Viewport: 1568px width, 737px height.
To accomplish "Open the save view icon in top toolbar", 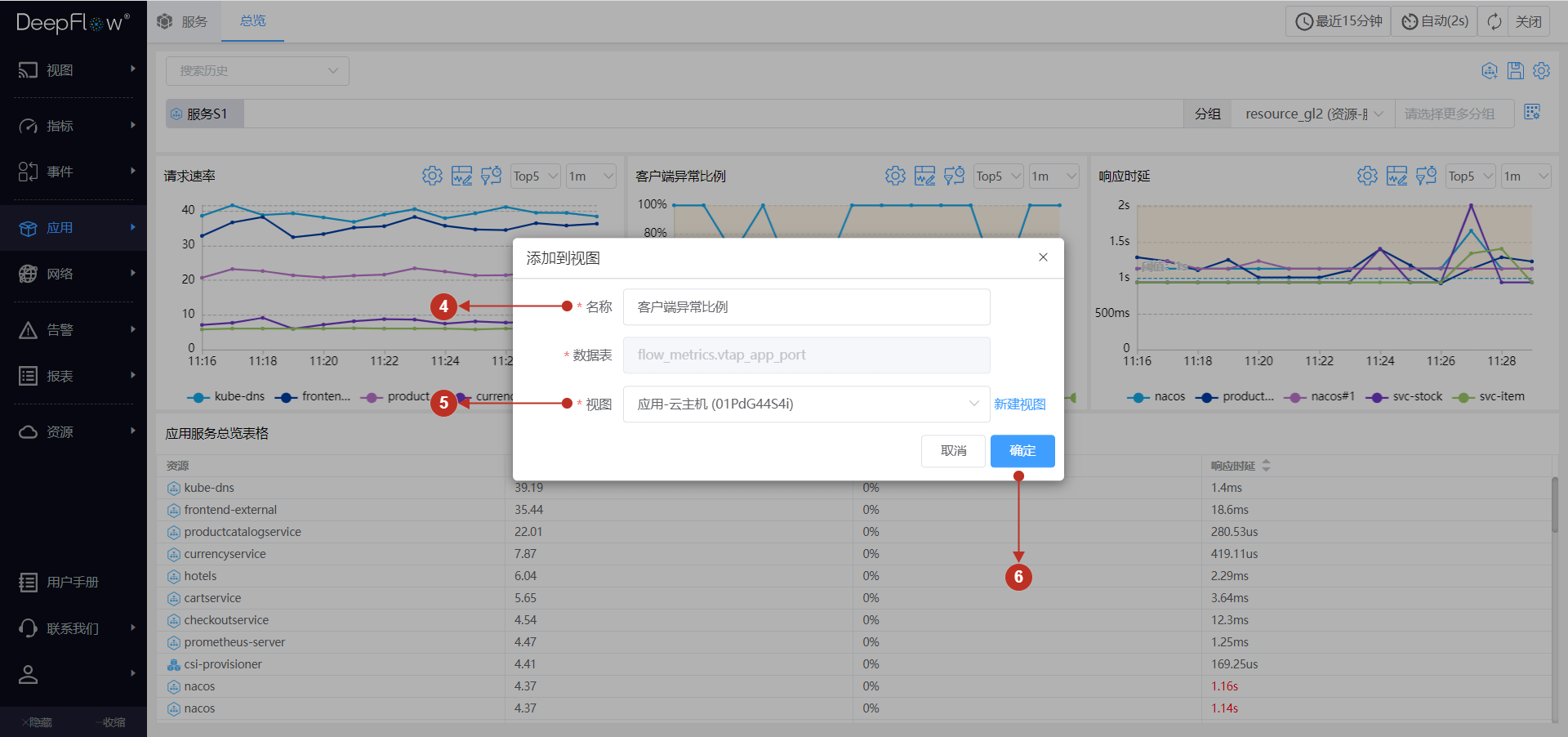I will click(x=1515, y=71).
